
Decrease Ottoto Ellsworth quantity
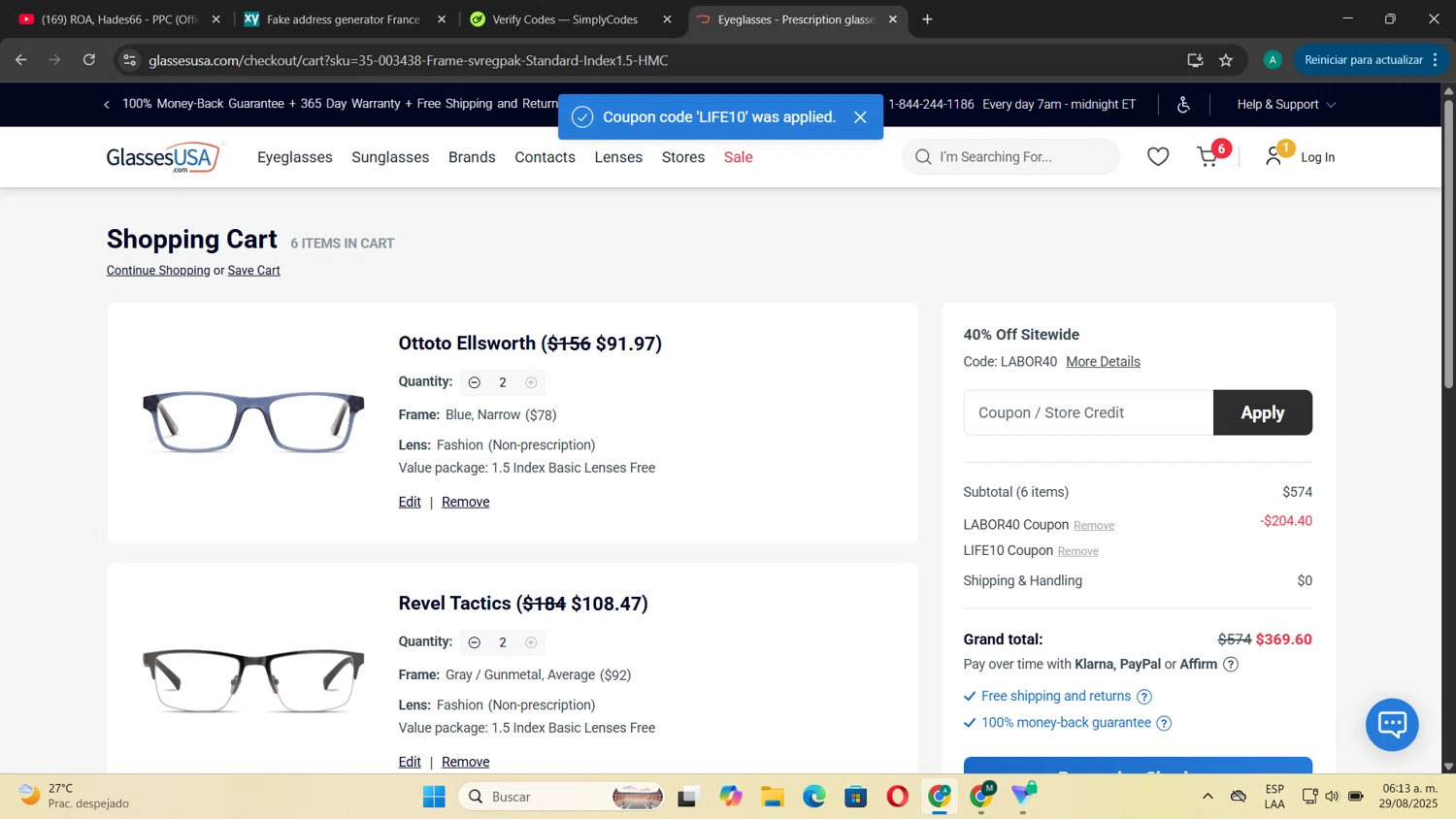475,382
